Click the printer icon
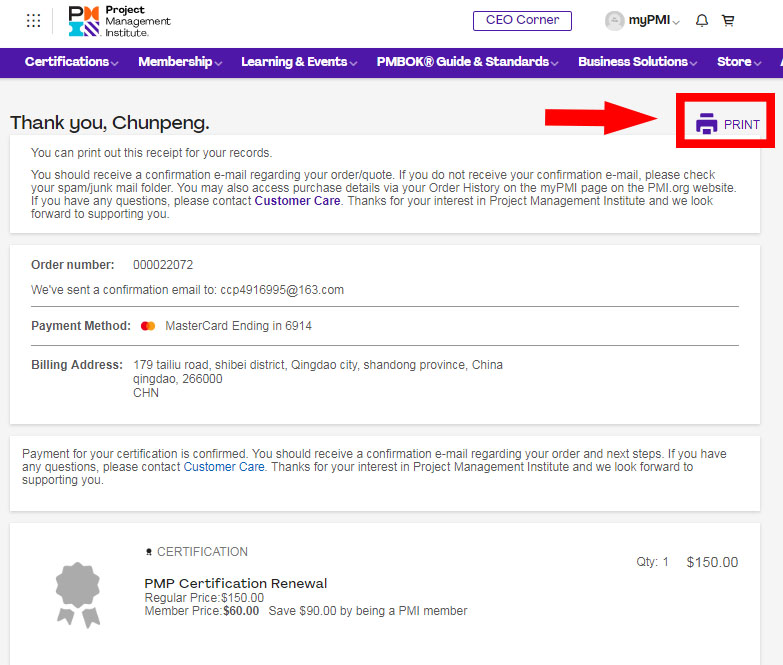 [x=706, y=124]
